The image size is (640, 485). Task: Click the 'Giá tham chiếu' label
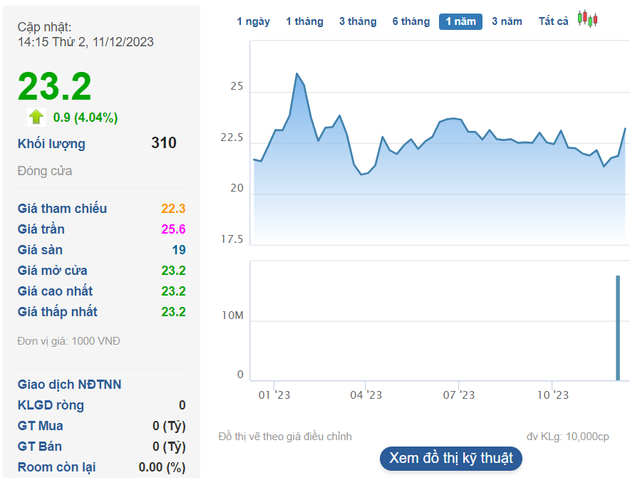[62, 208]
